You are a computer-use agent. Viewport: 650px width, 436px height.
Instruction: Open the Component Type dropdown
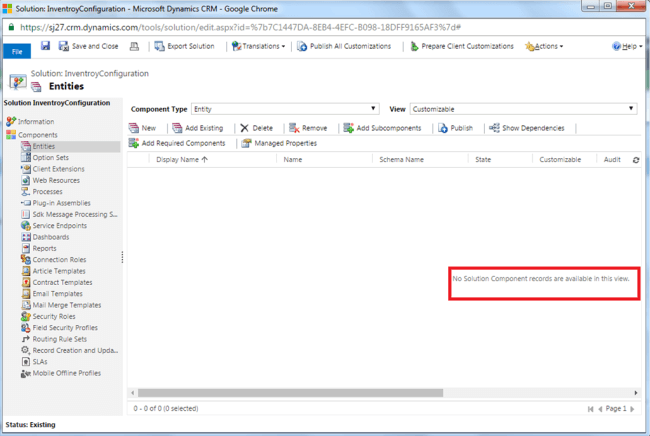(285, 109)
